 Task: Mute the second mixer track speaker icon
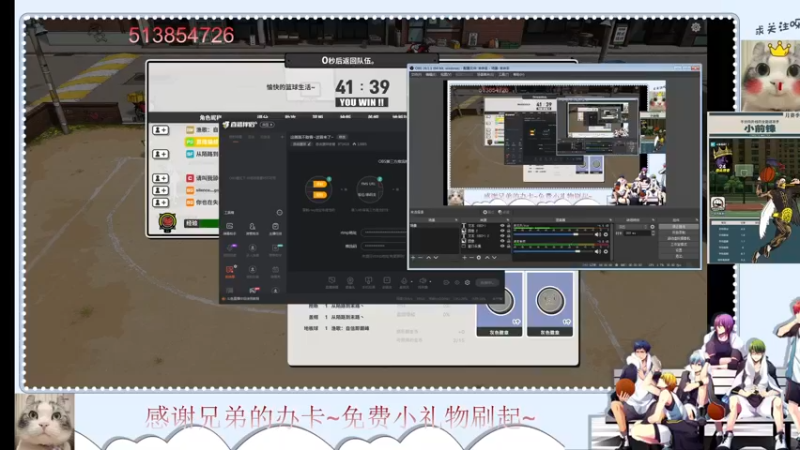click(x=598, y=252)
